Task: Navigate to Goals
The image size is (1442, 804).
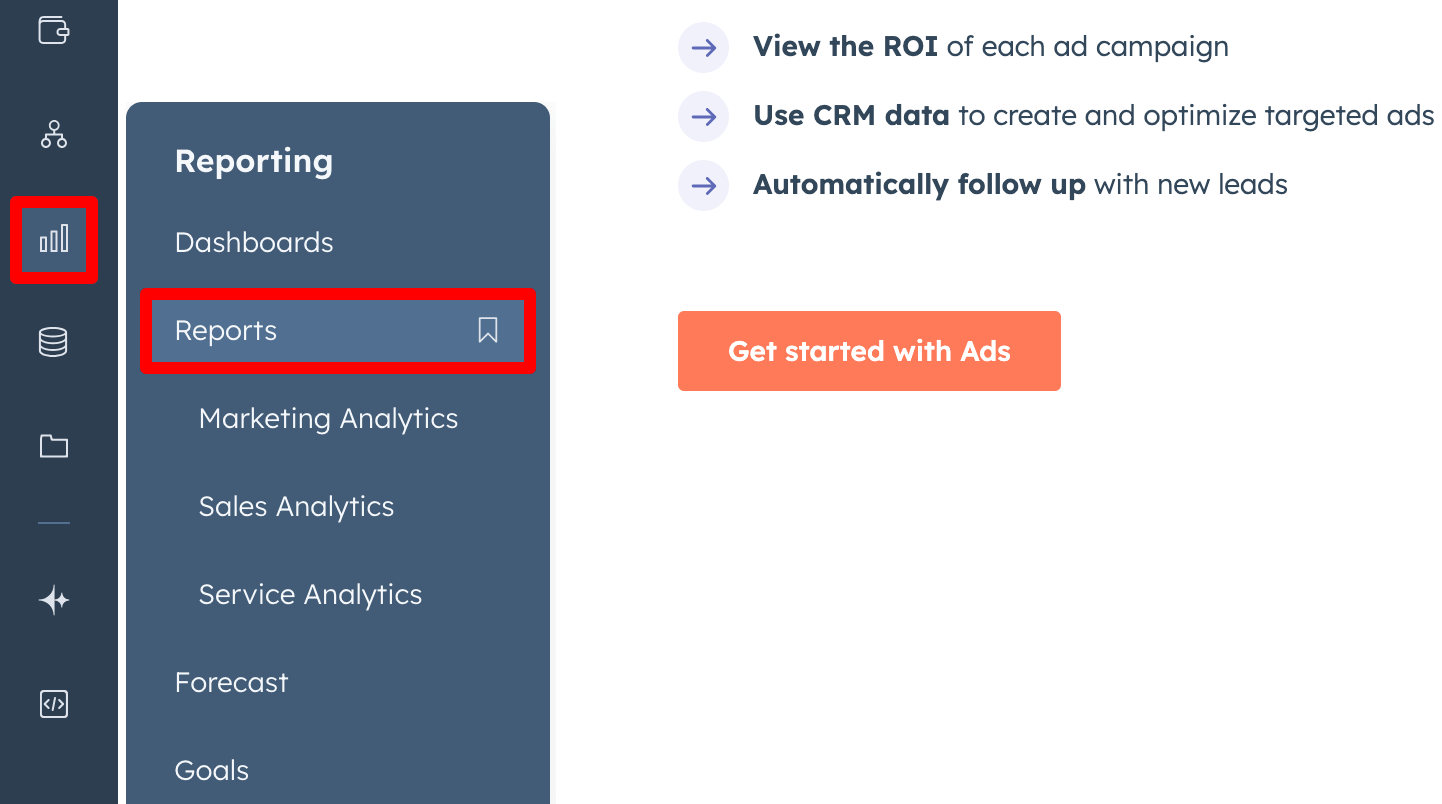Action: pyautogui.click(x=211, y=770)
